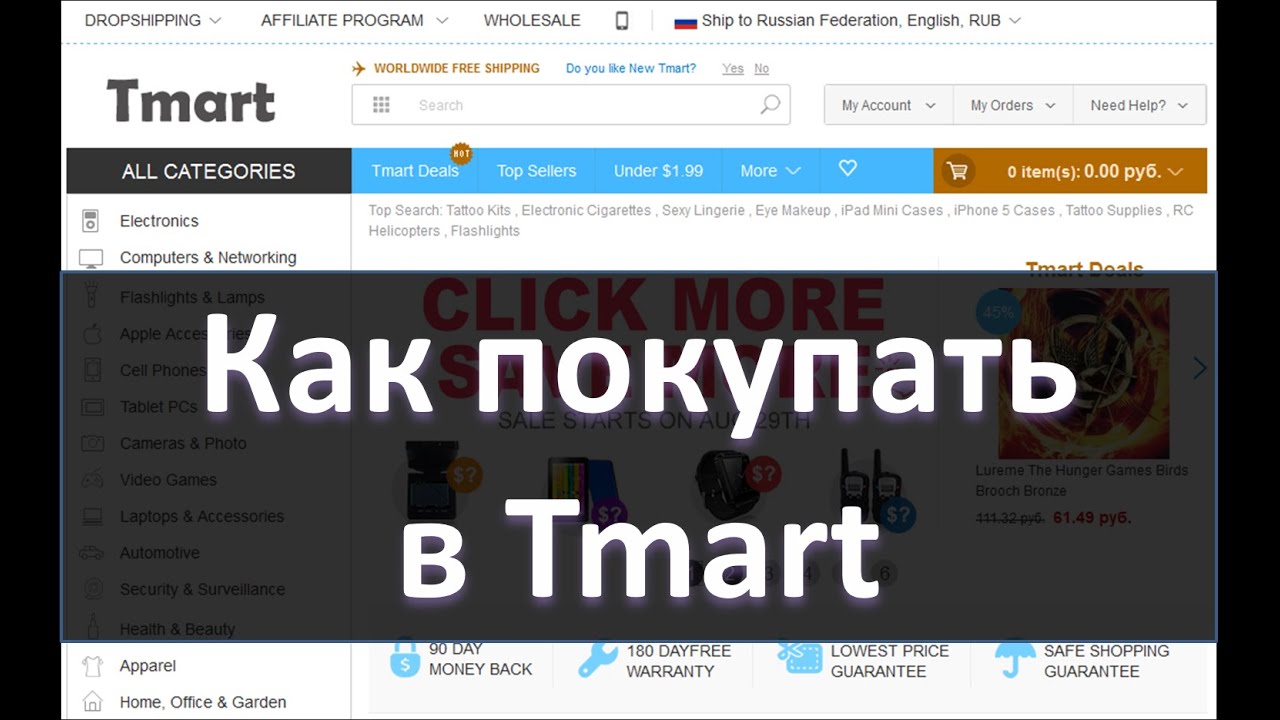The width and height of the screenshot is (1280, 720).
Task: Open the iPhone 5 Cases top search link
Action: [x=1004, y=210]
